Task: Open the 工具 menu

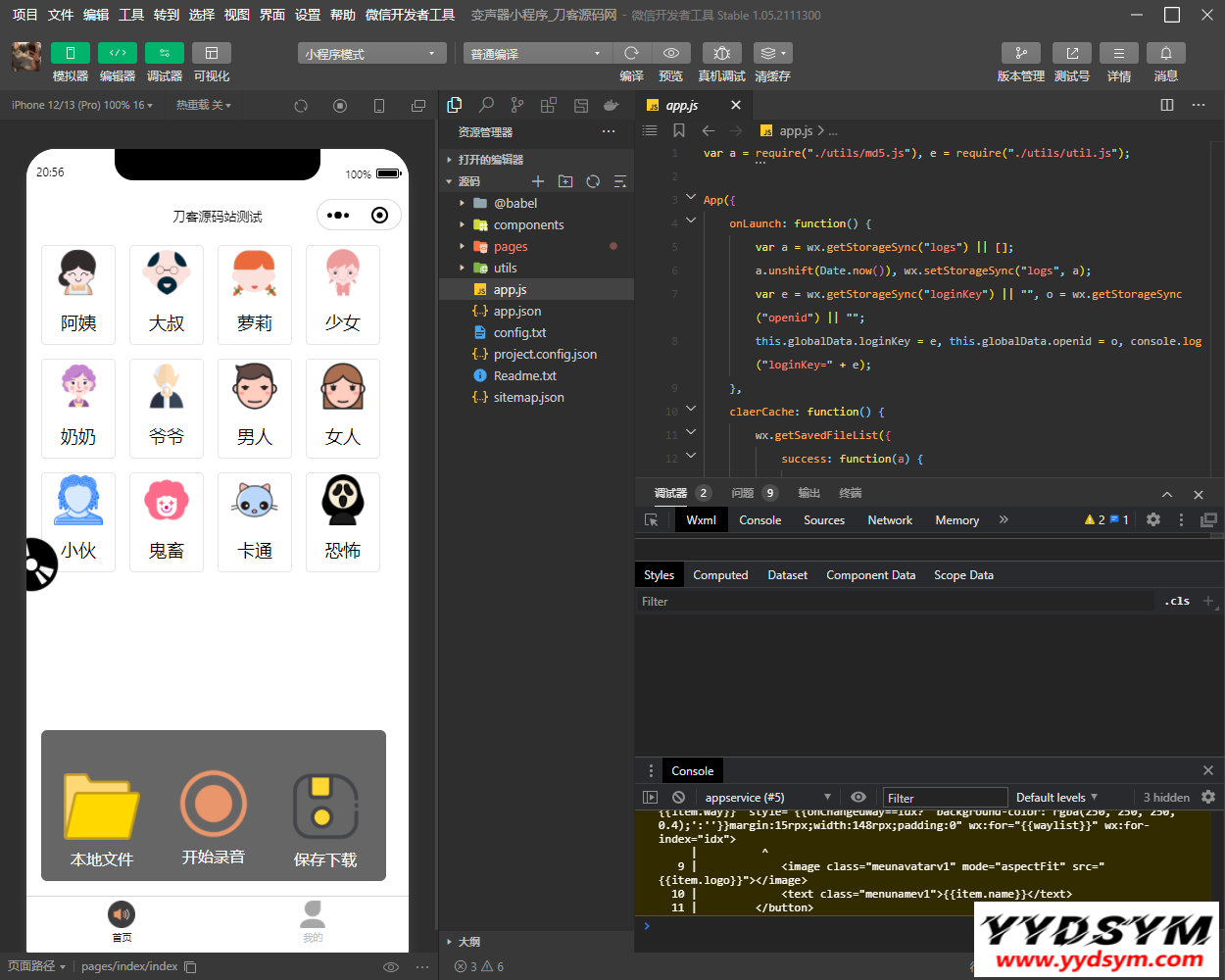Action: 131,15
